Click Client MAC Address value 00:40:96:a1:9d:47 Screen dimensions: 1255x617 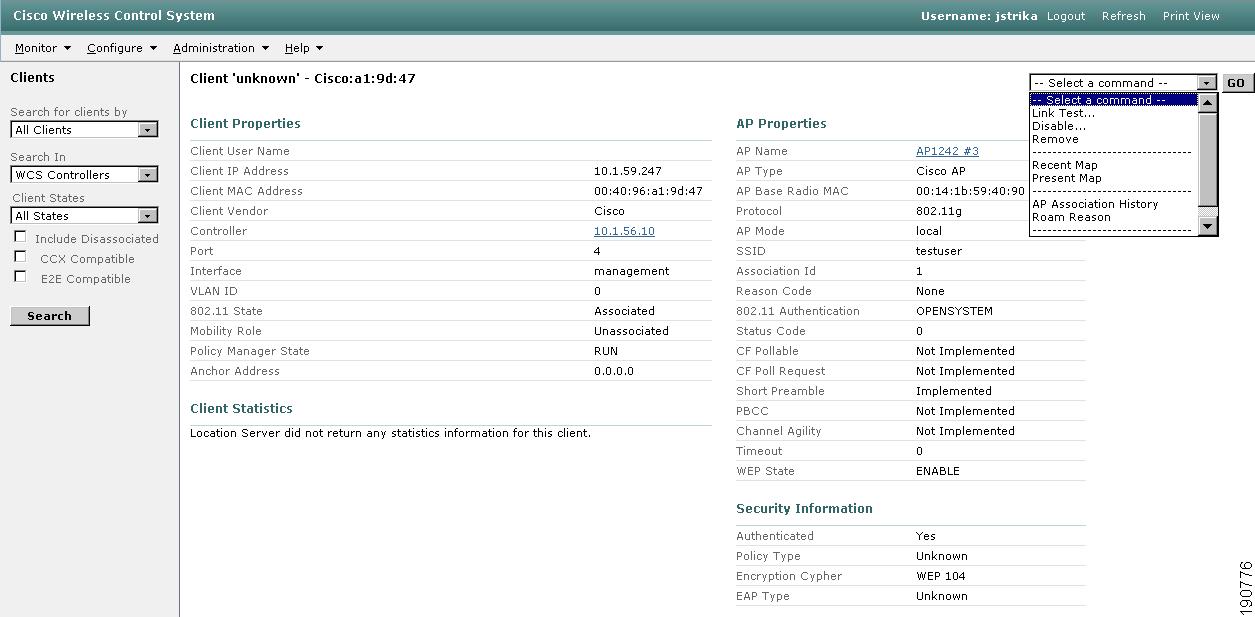648,191
